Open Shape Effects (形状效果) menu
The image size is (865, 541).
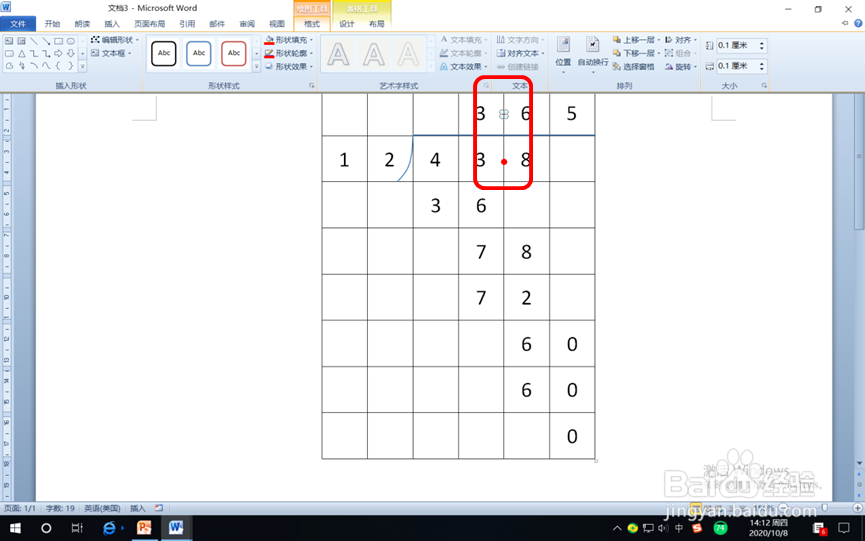click(289, 66)
